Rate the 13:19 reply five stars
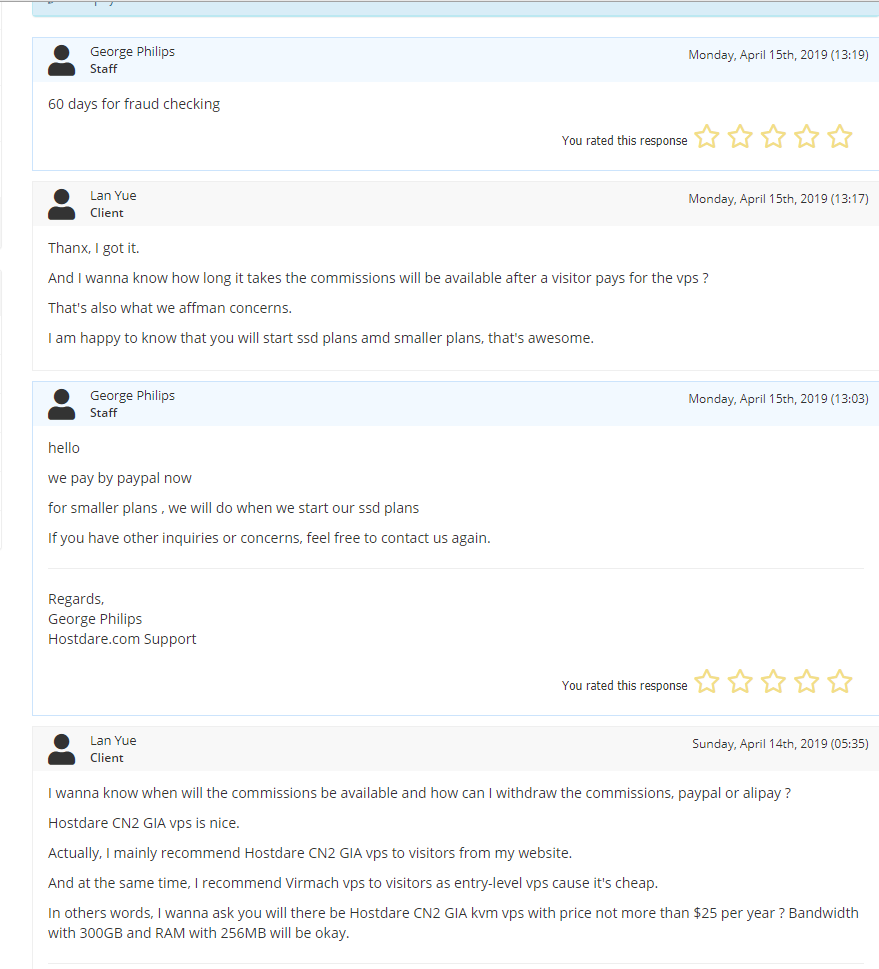 tap(840, 137)
